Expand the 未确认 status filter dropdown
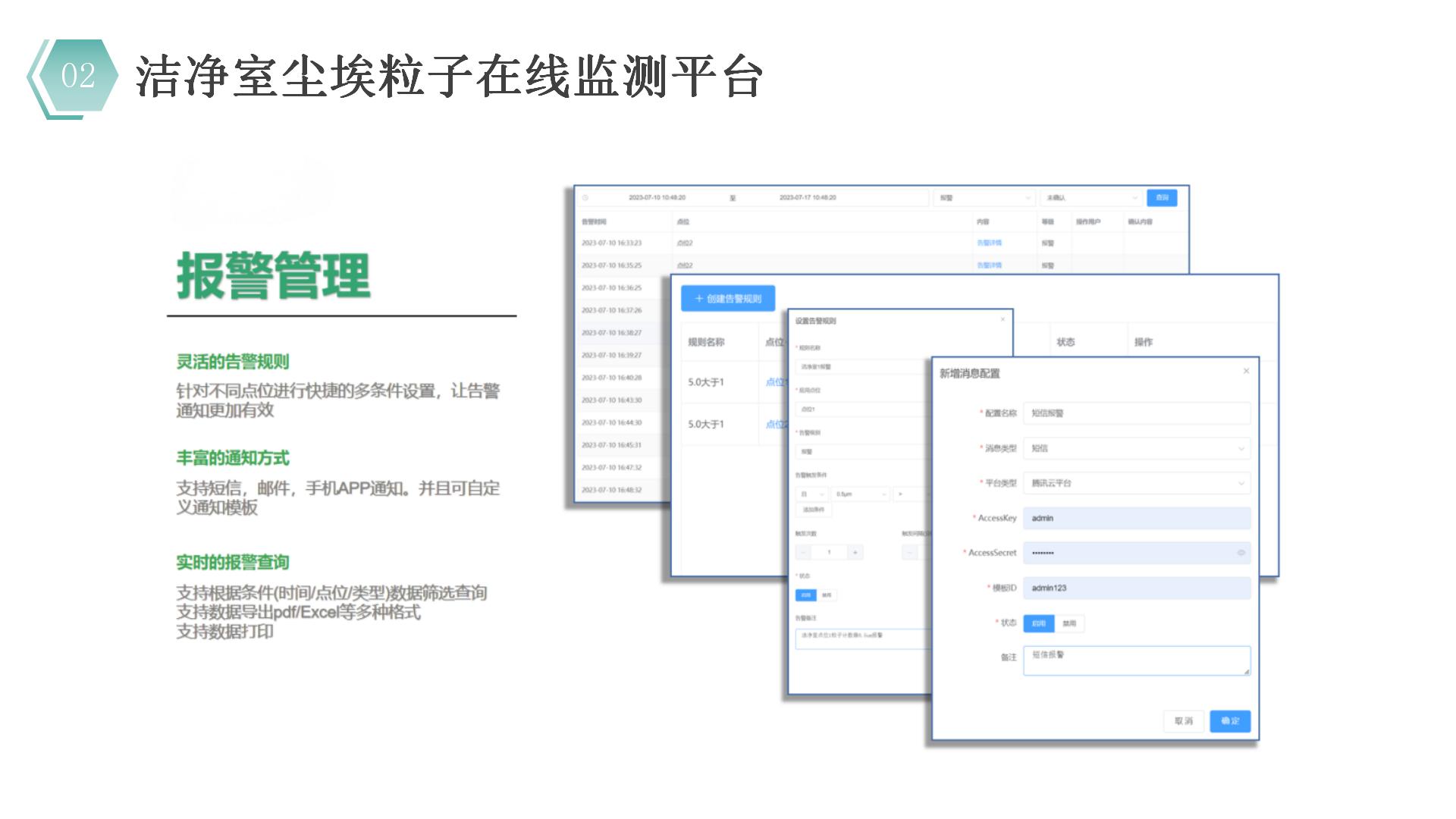The height and width of the screenshot is (819, 1456). (1090, 198)
